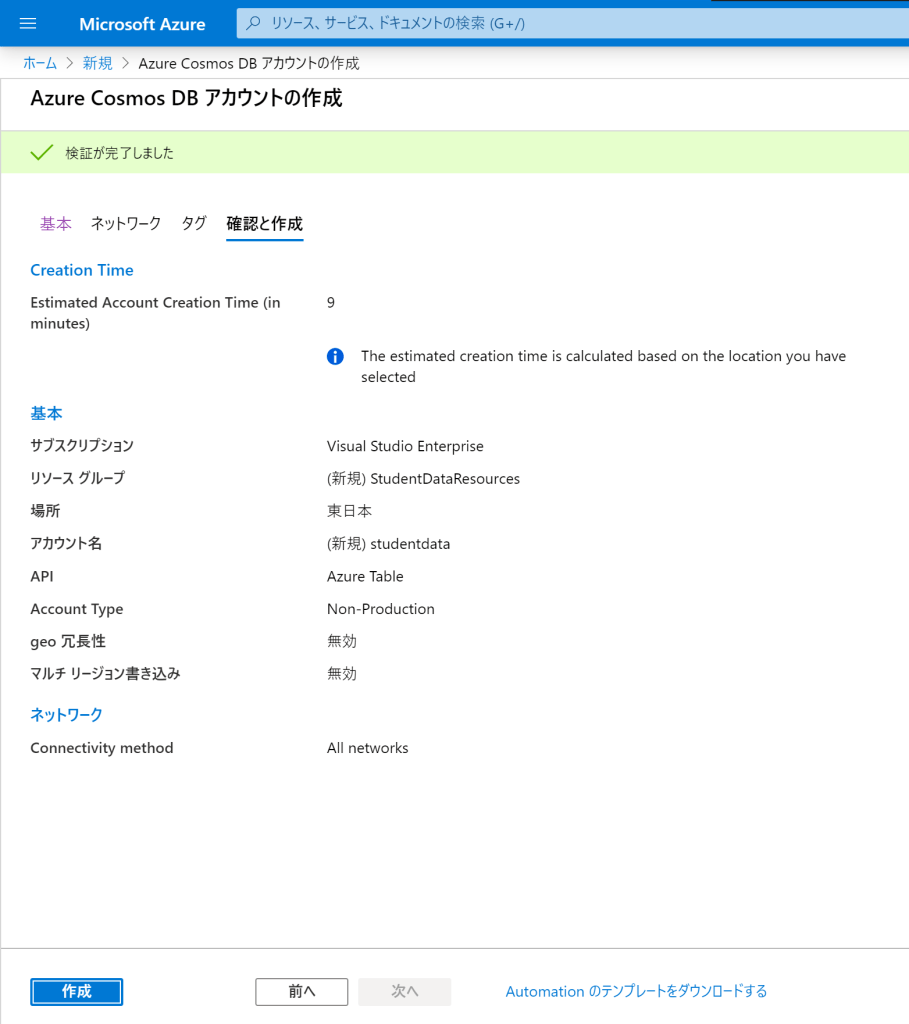Click the magnifier icon in search bar
Screen dimensions: 909x1024
(x=254, y=23)
